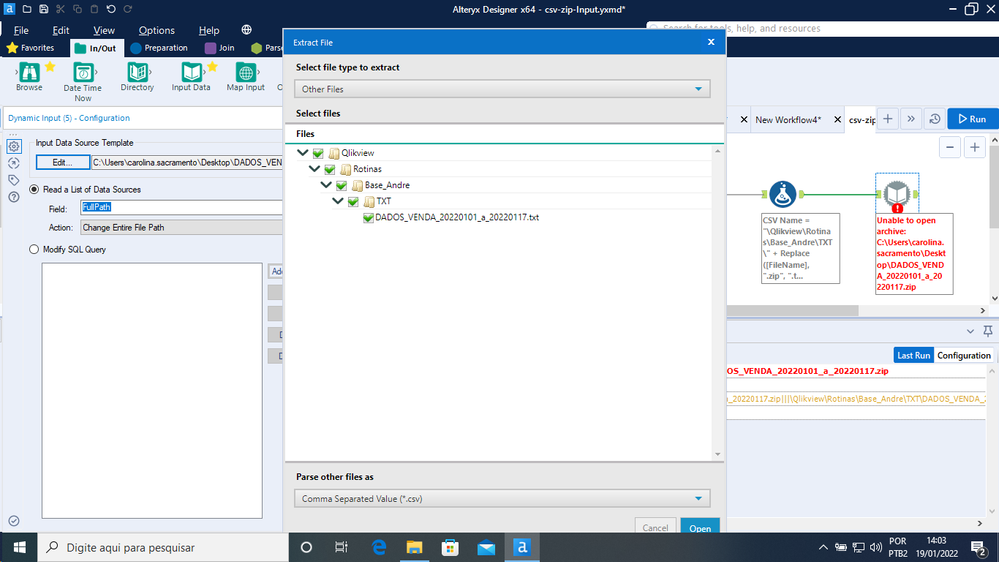Collapse the Qlikview tree node

pyautogui.click(x=303, y=152)
